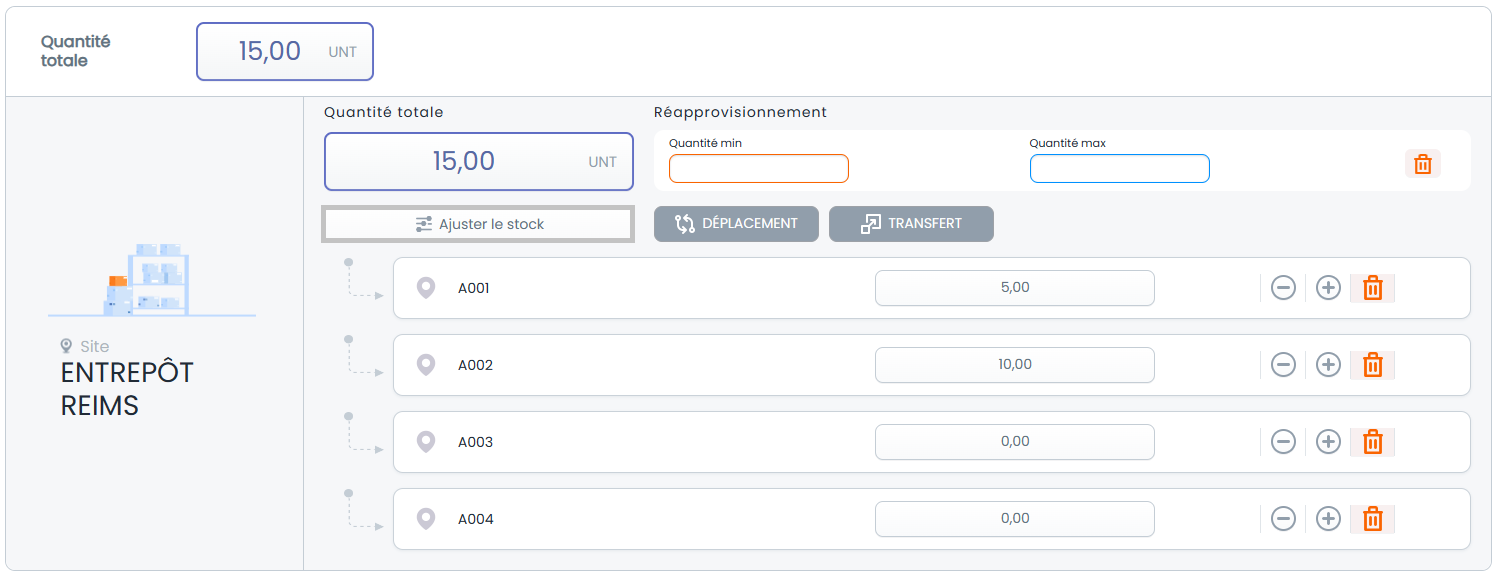
Task: Click the Ajuster le stock button
Action: click(x=478, y=224)
